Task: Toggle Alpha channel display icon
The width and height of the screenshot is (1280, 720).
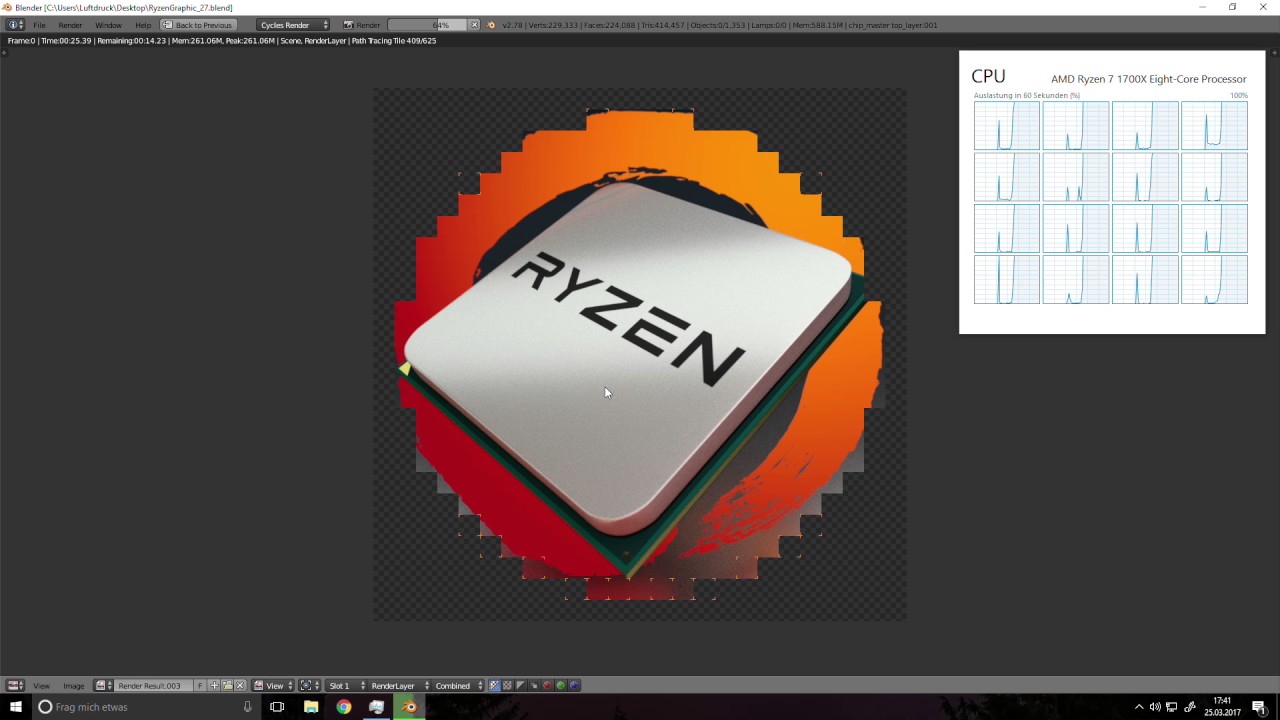Action: 520,686
